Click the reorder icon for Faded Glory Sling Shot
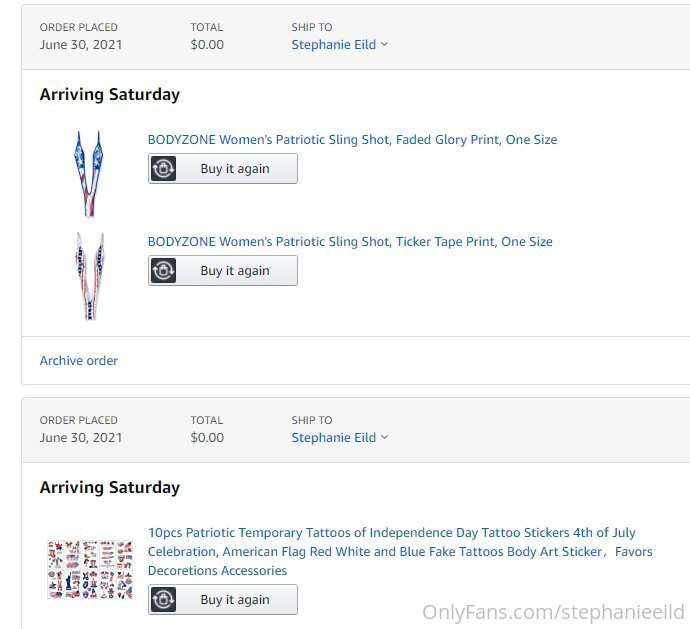The width and height of the screenshot is (690, 629). pyautogui.click(x=164, y=169)
